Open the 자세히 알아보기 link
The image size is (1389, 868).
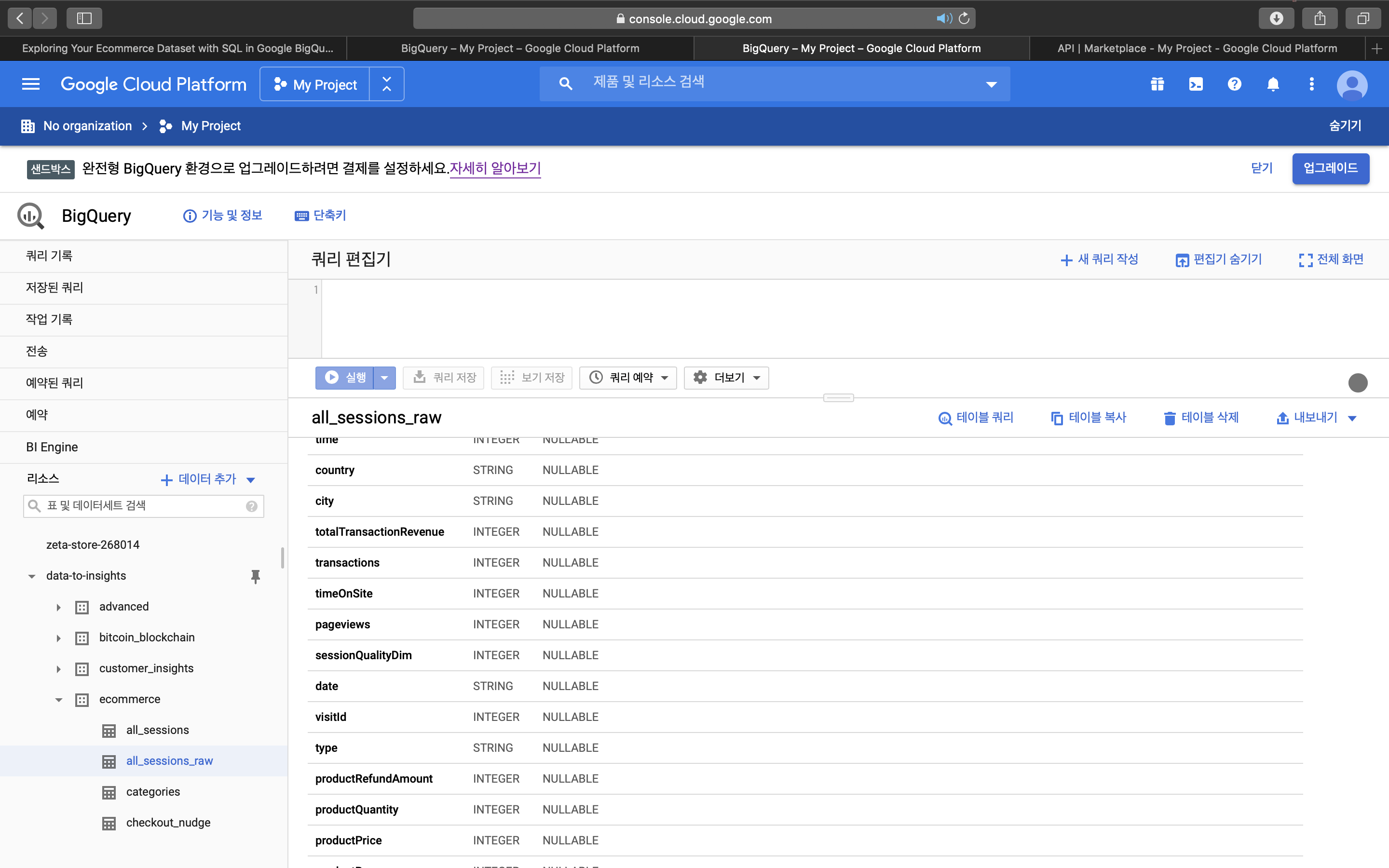coord(495,168)
